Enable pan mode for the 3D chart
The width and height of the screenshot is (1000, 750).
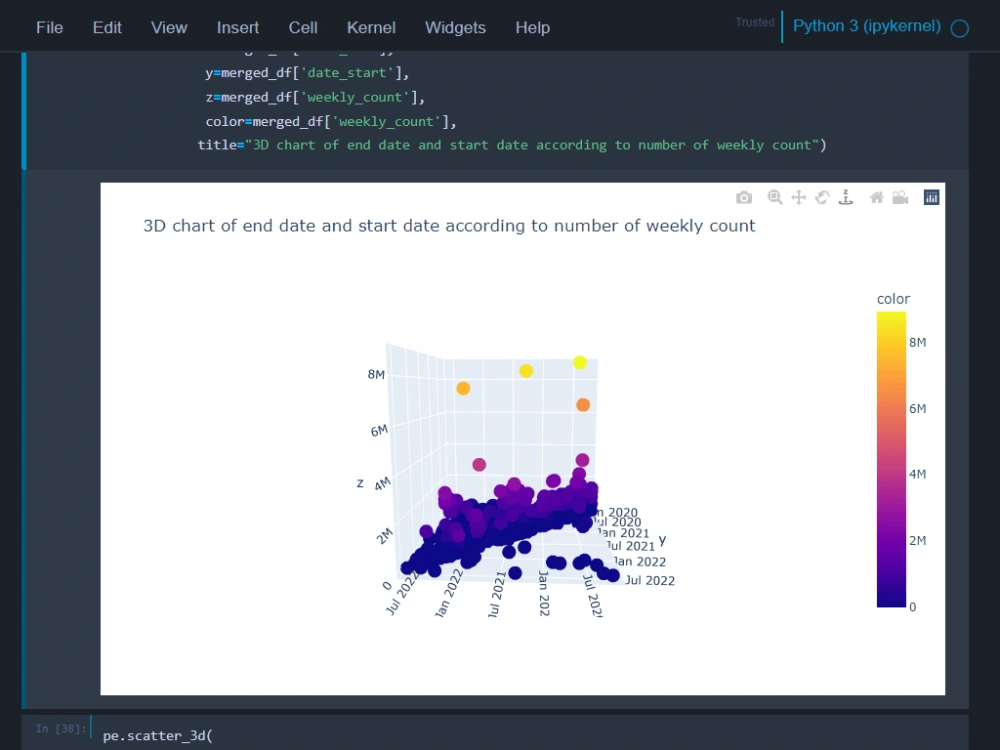tap(798, 197)
